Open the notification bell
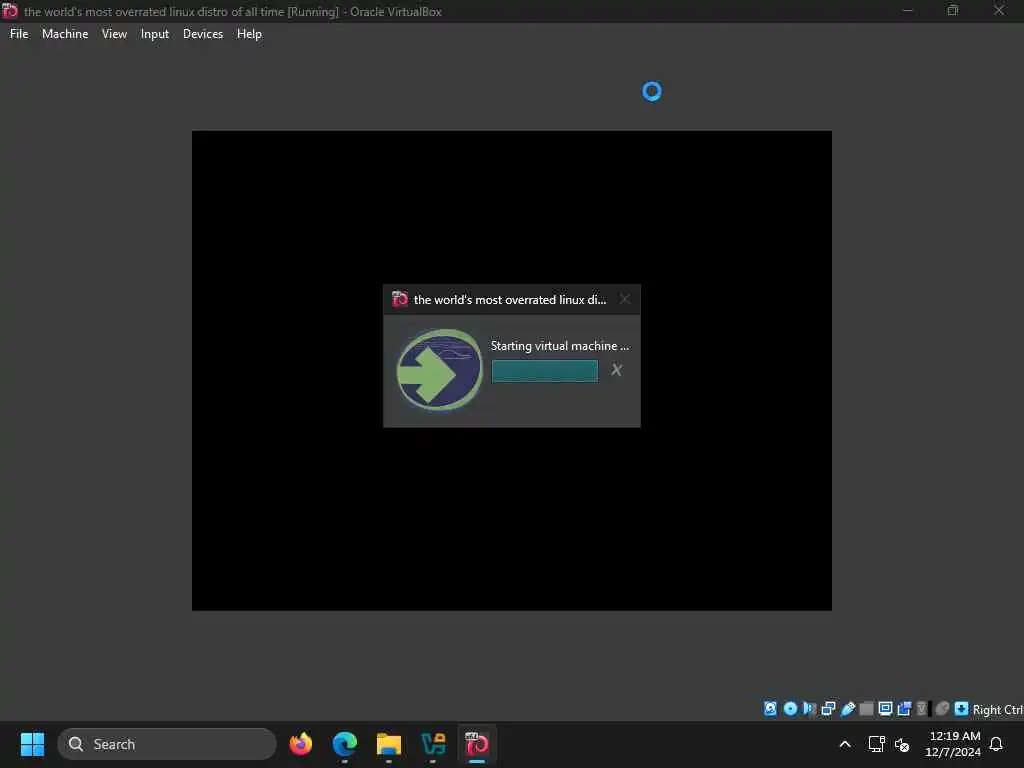Screen dimensions: 1024x768 tap(996, 744)
